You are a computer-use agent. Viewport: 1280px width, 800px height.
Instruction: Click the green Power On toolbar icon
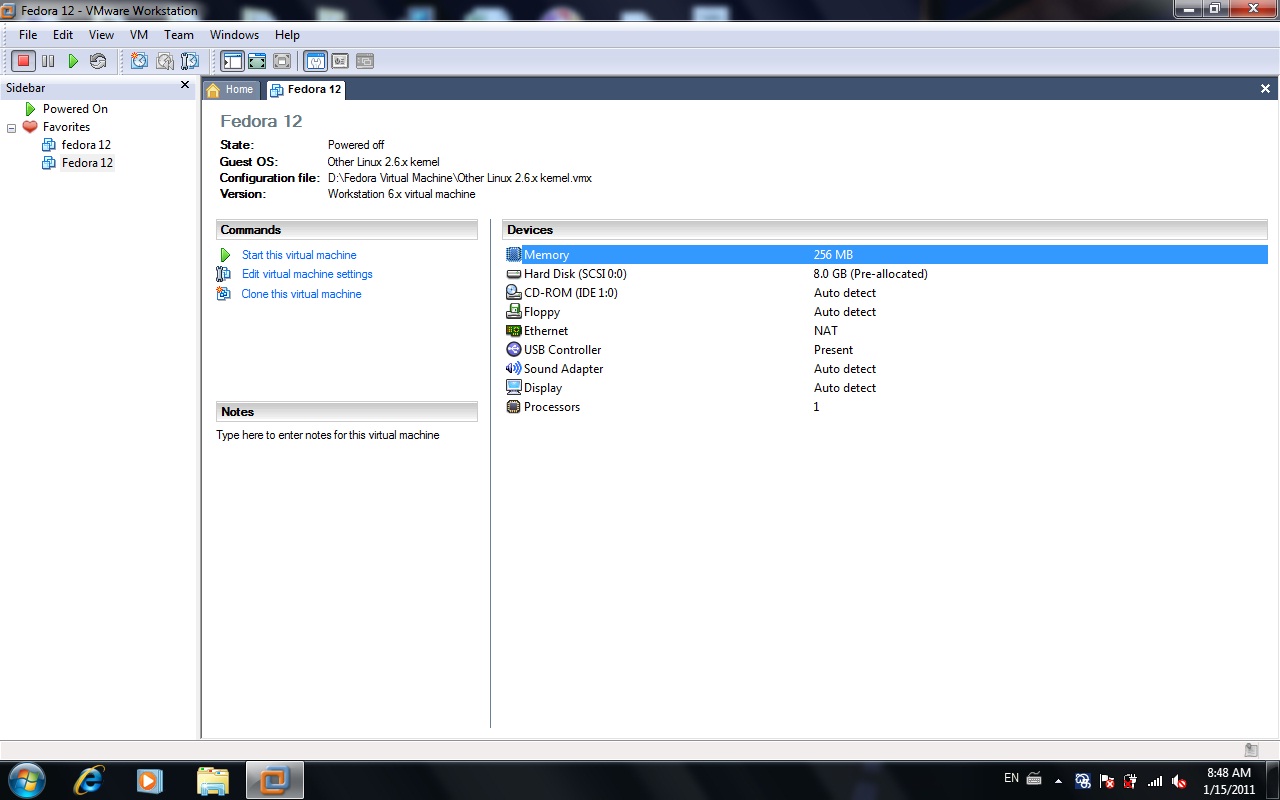pyautogui.click(x=73, y=61)
